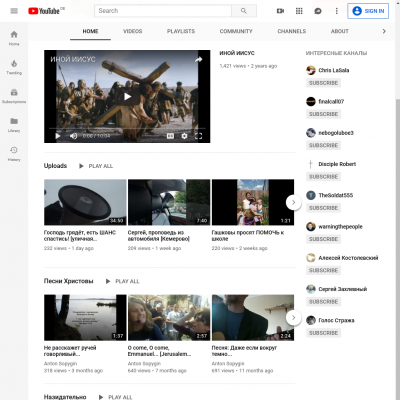Image resolution: width=400 pixels, height=400 pixels.
Task: Open the 7:40 car sermon thumbnail
Action: 169,202
